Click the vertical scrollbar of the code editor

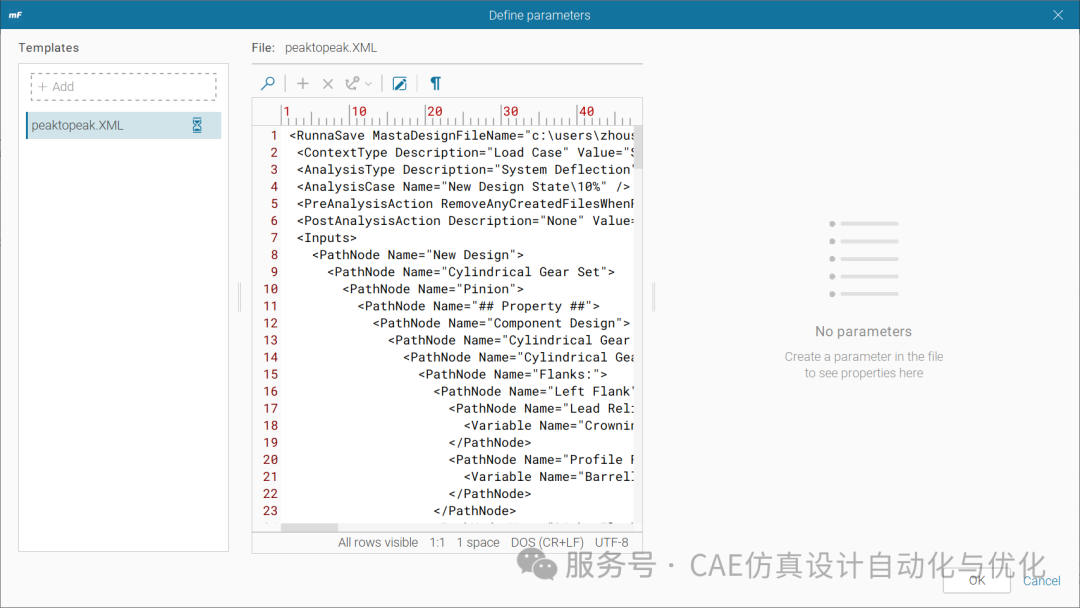[x=638, y=147]
